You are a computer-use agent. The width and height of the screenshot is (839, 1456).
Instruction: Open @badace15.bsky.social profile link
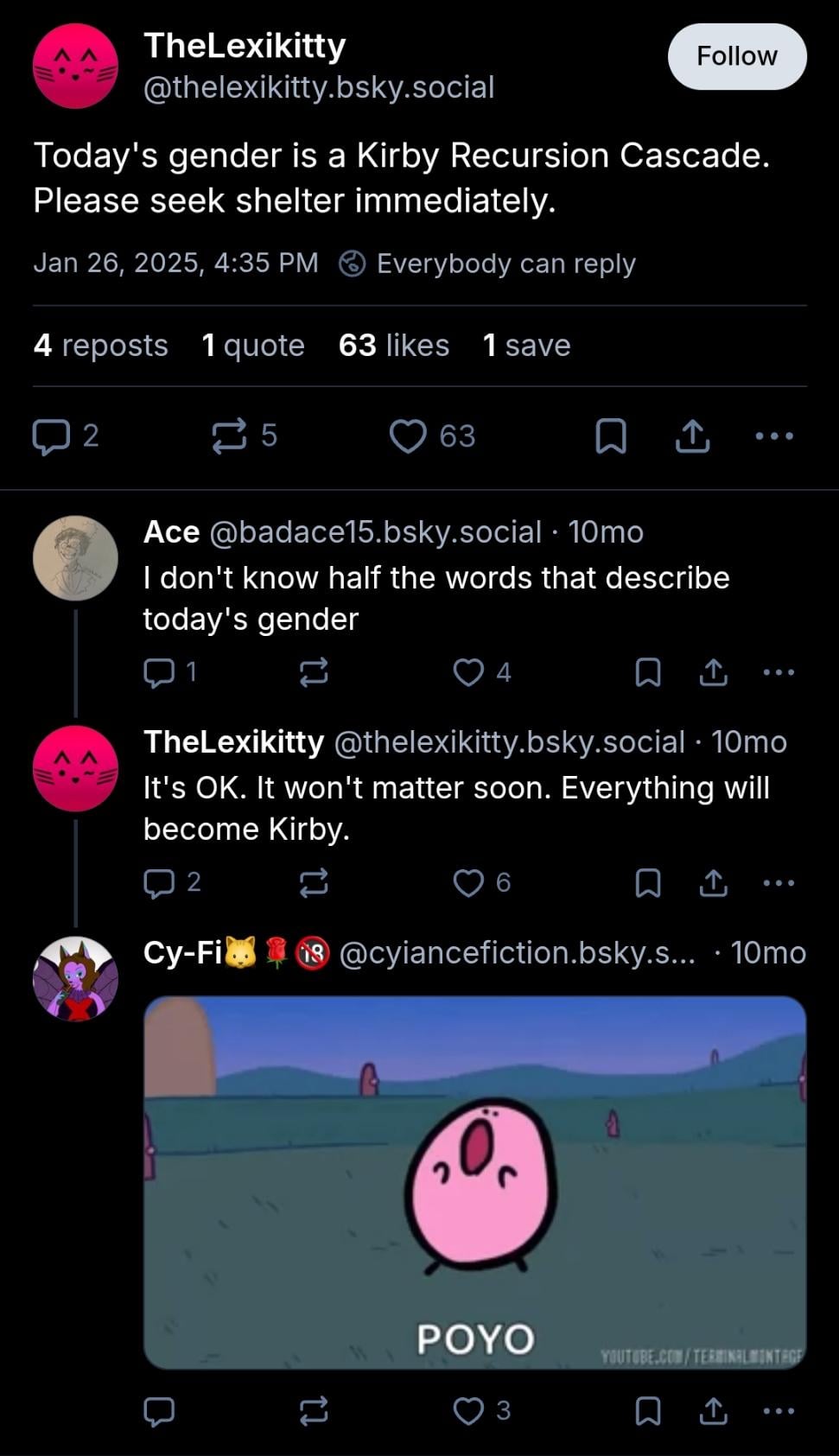[375, 532]
